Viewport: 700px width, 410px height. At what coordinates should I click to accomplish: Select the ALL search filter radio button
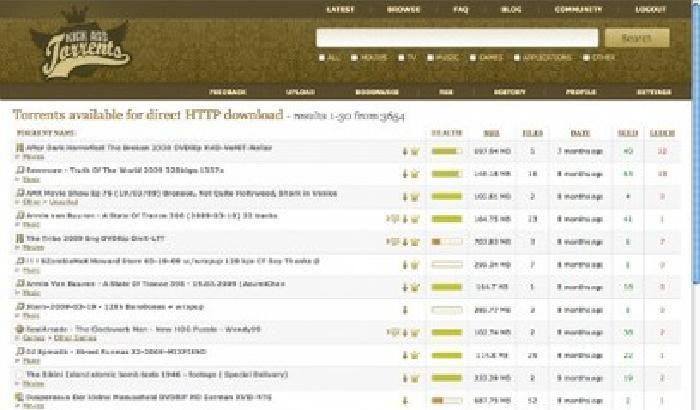tap(322, 57)
